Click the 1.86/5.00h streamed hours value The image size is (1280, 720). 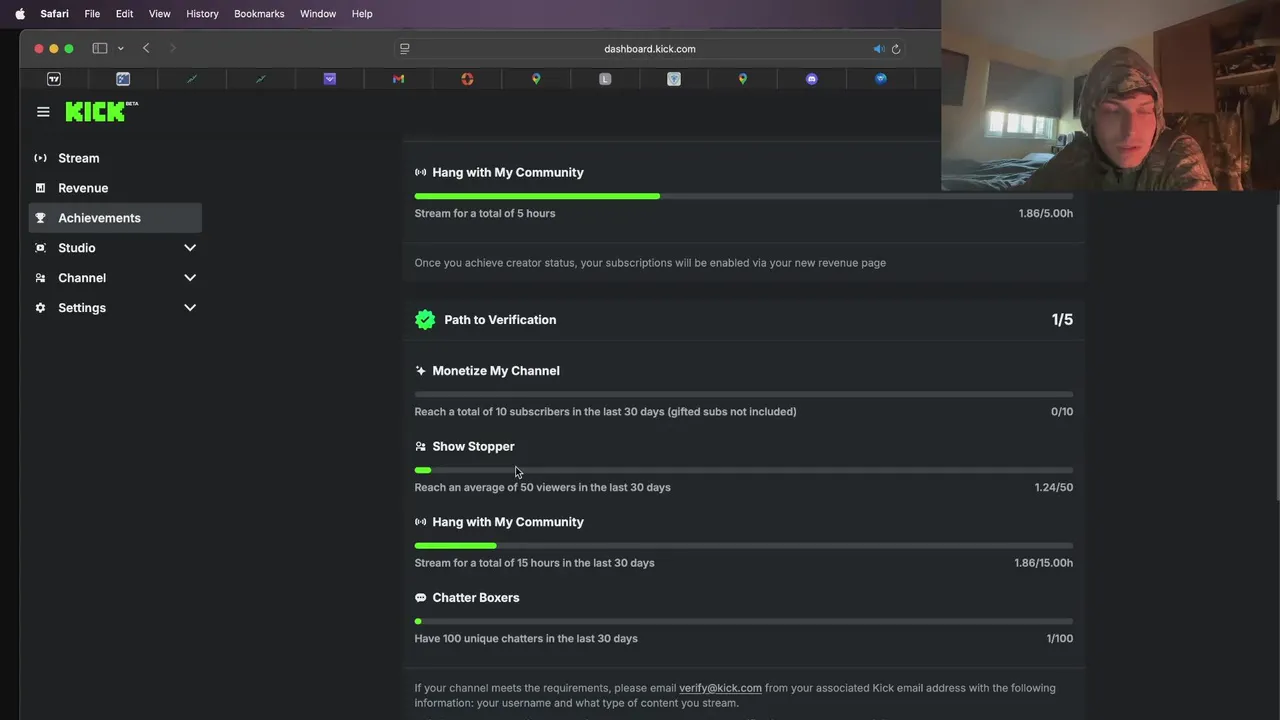pyautogui.click(x=1046, y=213)
